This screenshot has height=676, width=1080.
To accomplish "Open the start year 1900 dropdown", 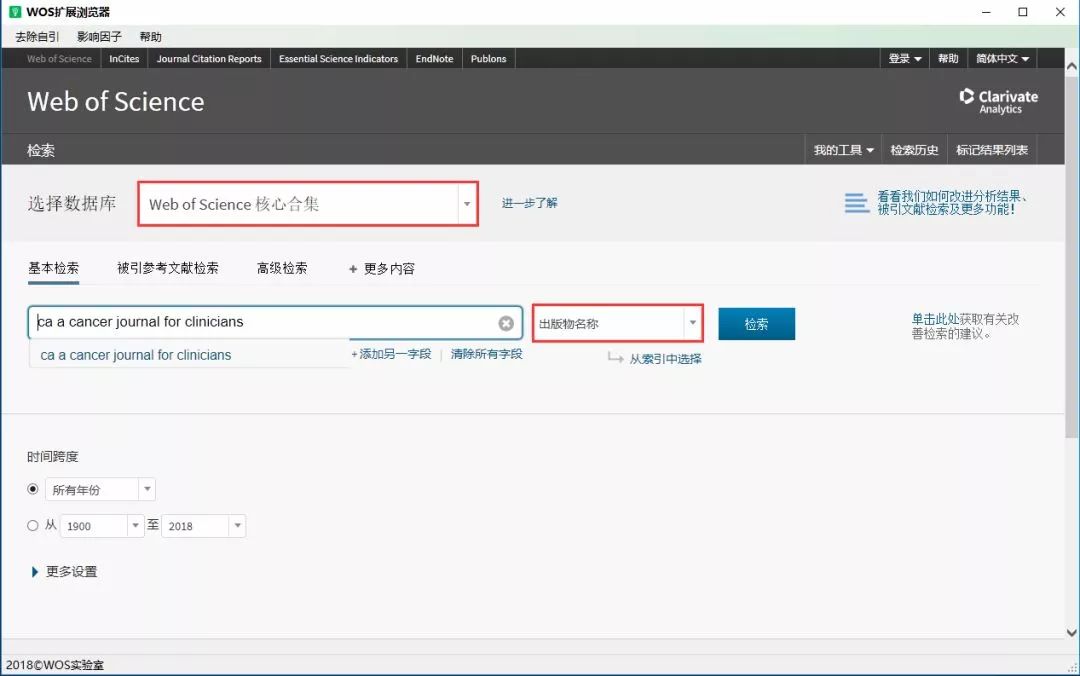I will click(135, 526).
